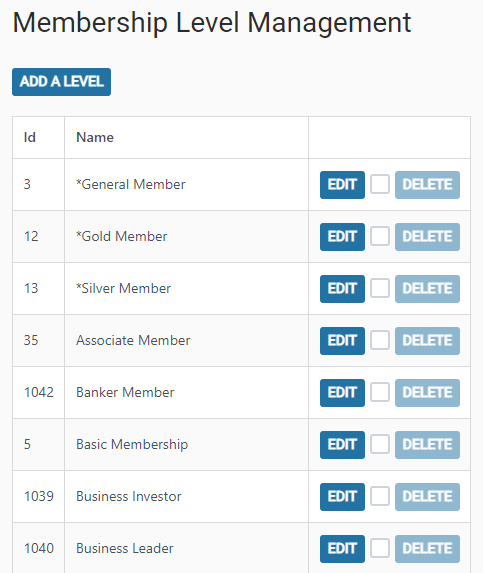
Task: Edit the *General Member level
Action: (x=342, y=185)
